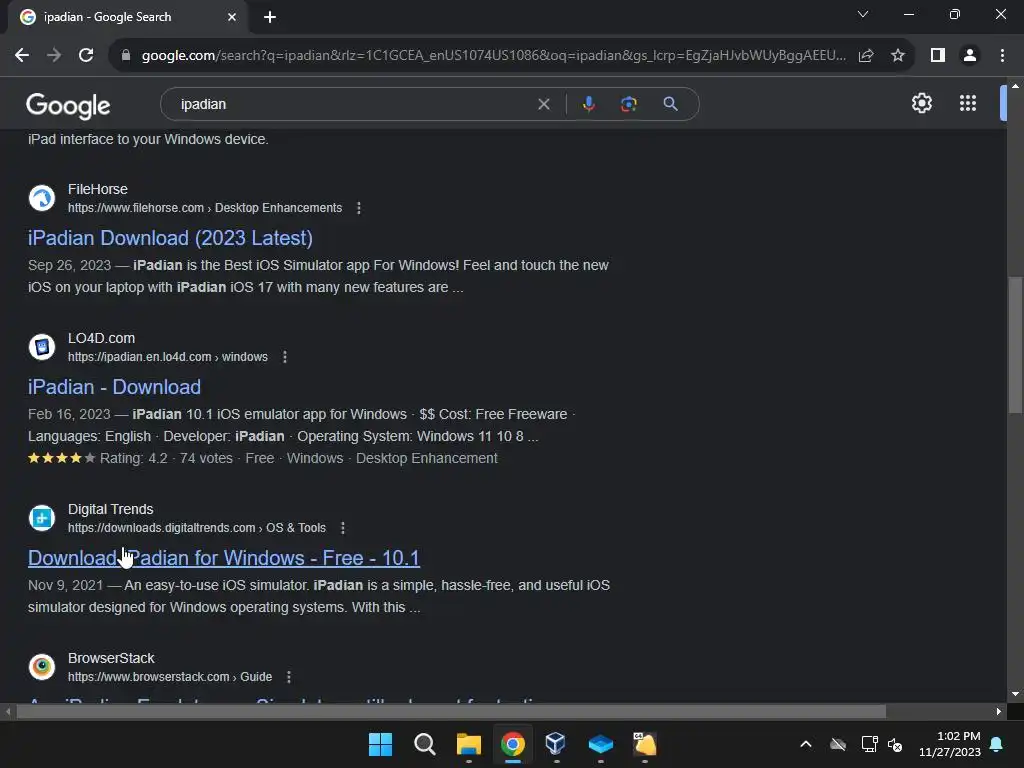Click the ipadian.en.lo4d.com URL breadcrumb
Screen dimensions: 1024x768
[x=168, y=357]
